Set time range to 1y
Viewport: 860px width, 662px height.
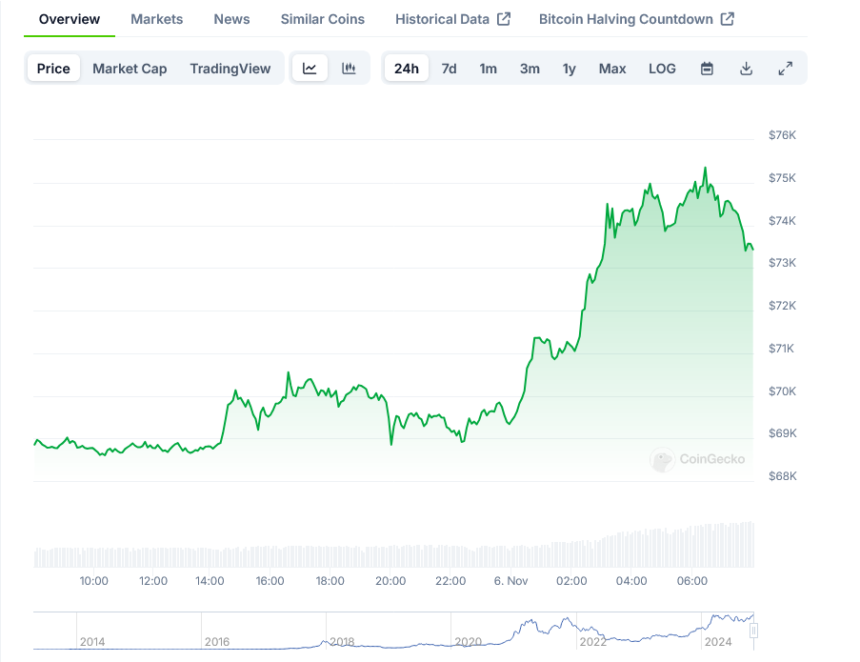569,69
